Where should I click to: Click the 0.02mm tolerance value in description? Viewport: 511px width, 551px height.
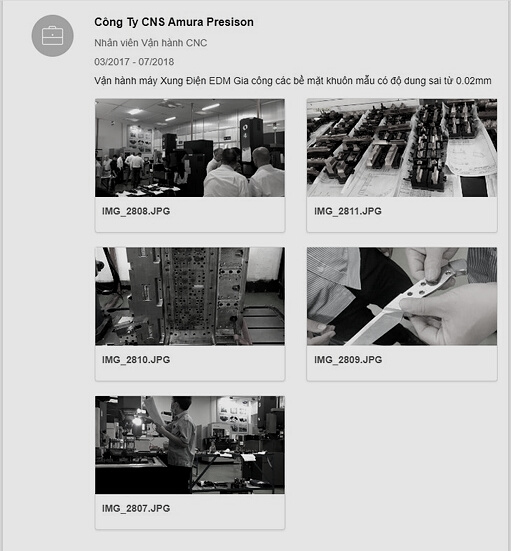(x=473, y=81)
